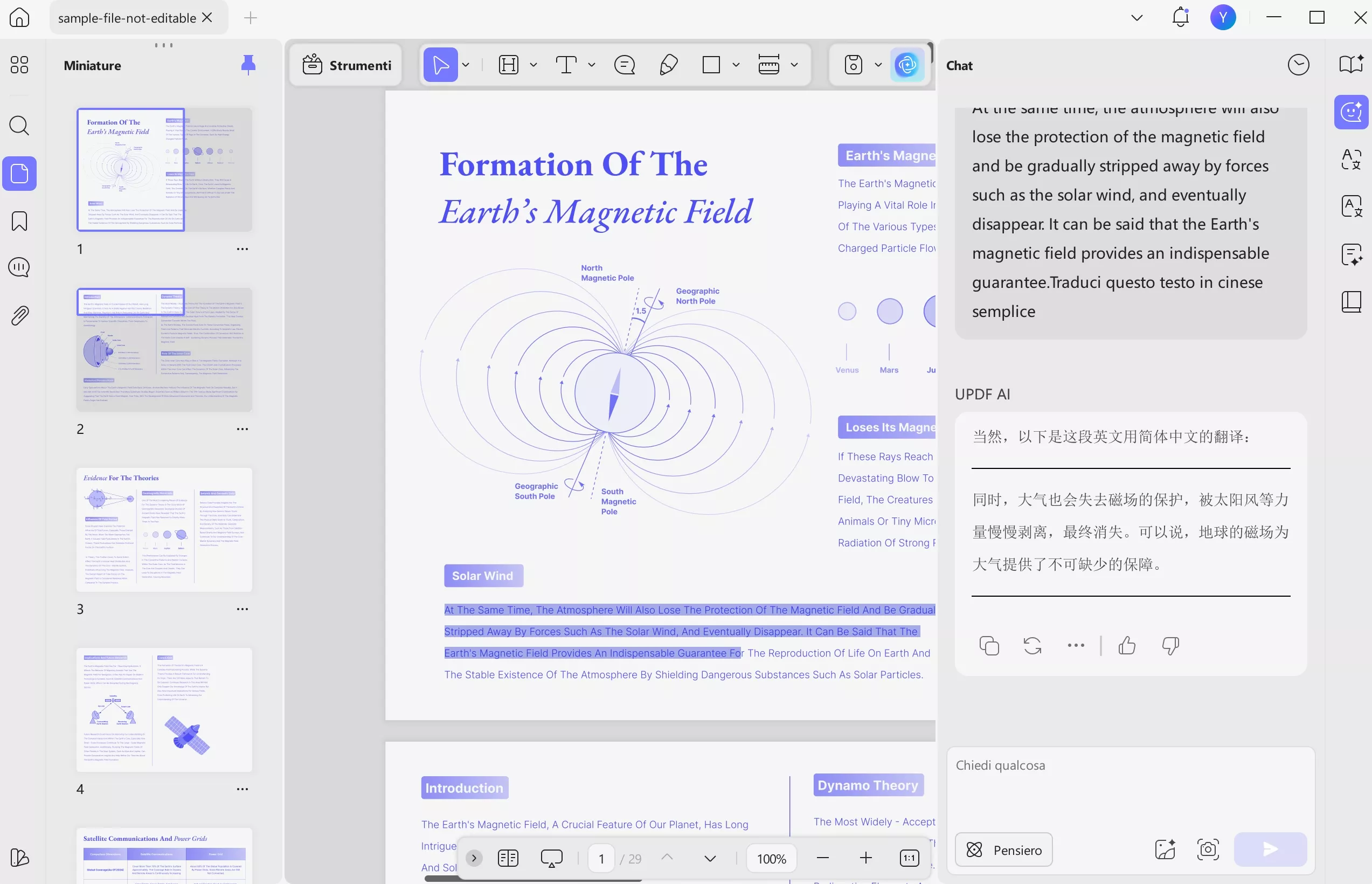Image resolution: width=1372 pixels, height=884 pixels.
Task: Toggle the UPDF AI assistant button
Action: tap(907, 65)
